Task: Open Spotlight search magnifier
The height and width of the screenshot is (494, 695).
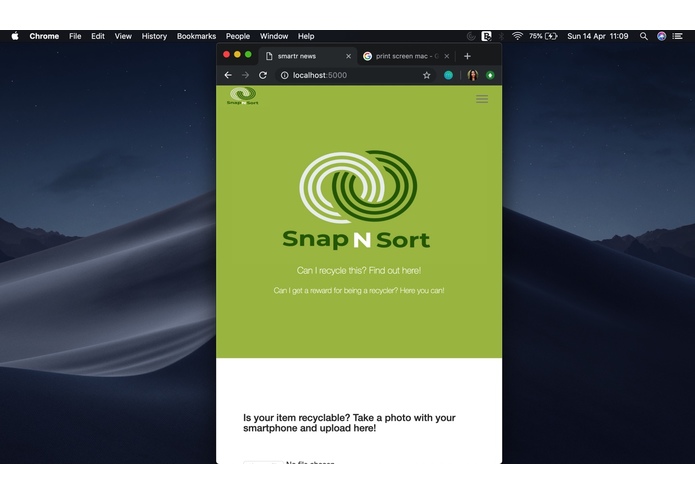Action: click(x=644, y=36)
